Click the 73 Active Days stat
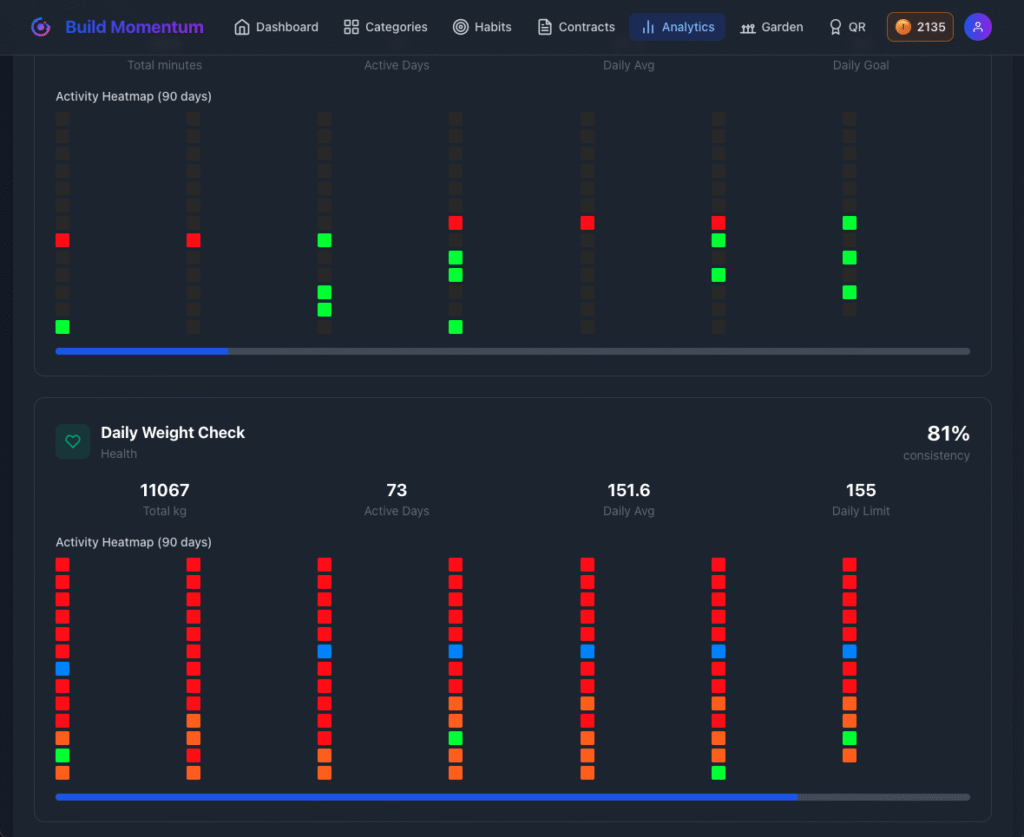This screenshot has width=1024, height=837. click(x=396, y=490)
